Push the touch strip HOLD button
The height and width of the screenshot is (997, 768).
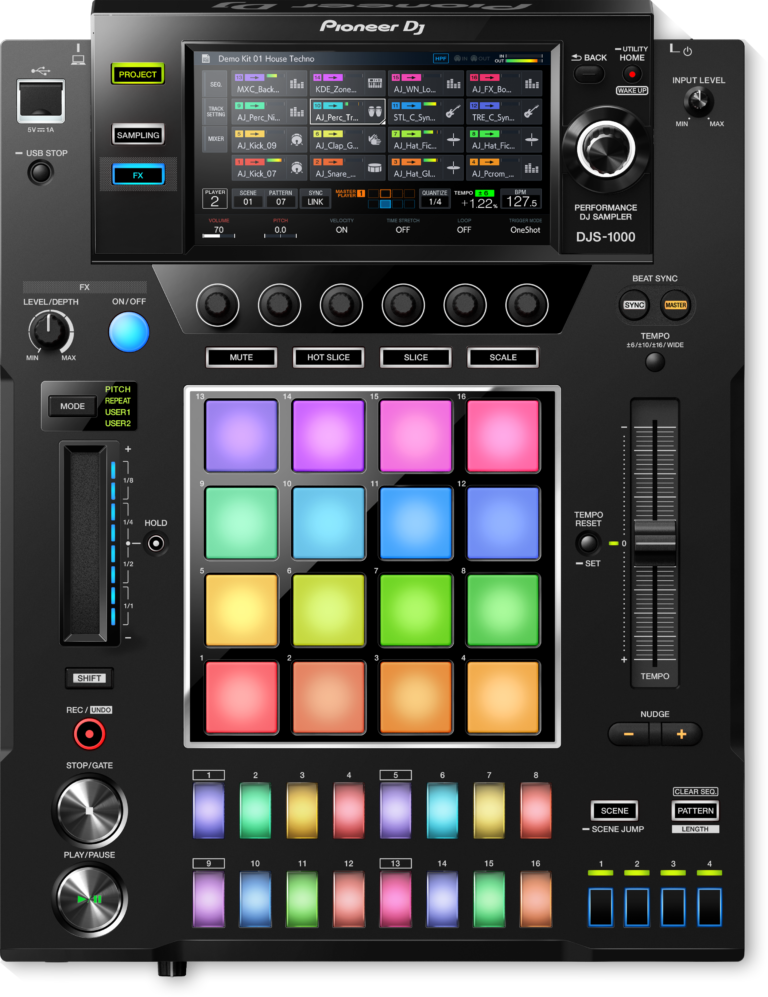click(156, 543)
